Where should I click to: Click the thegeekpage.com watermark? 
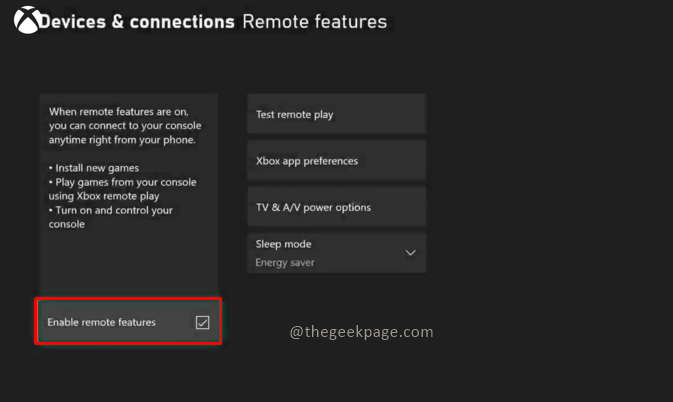(361, 332)
